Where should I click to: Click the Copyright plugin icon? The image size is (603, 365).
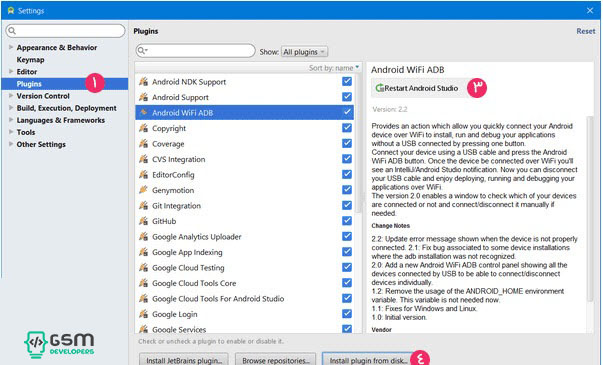coord(143,128)
